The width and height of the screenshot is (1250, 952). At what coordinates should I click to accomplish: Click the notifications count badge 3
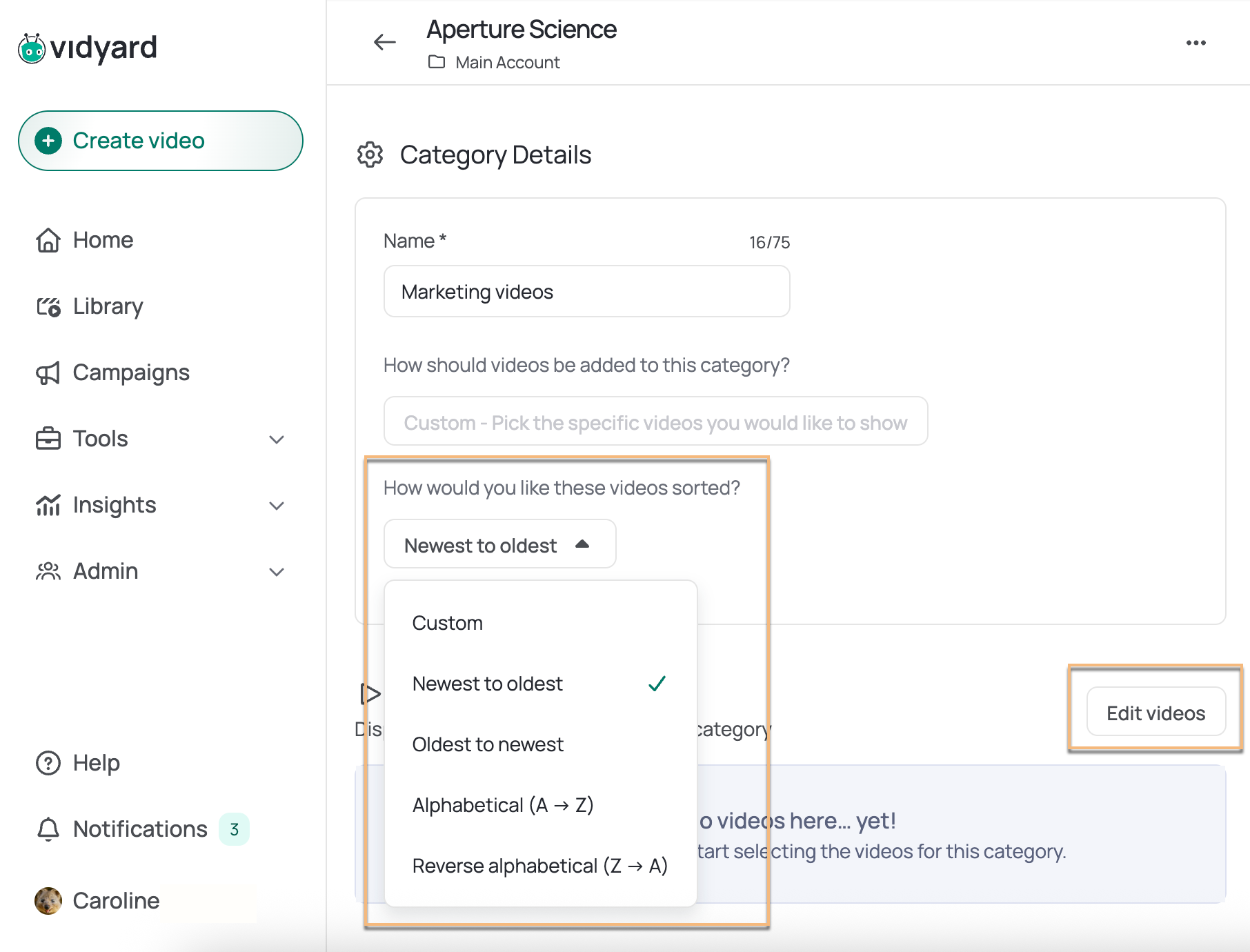click(234, 829)
